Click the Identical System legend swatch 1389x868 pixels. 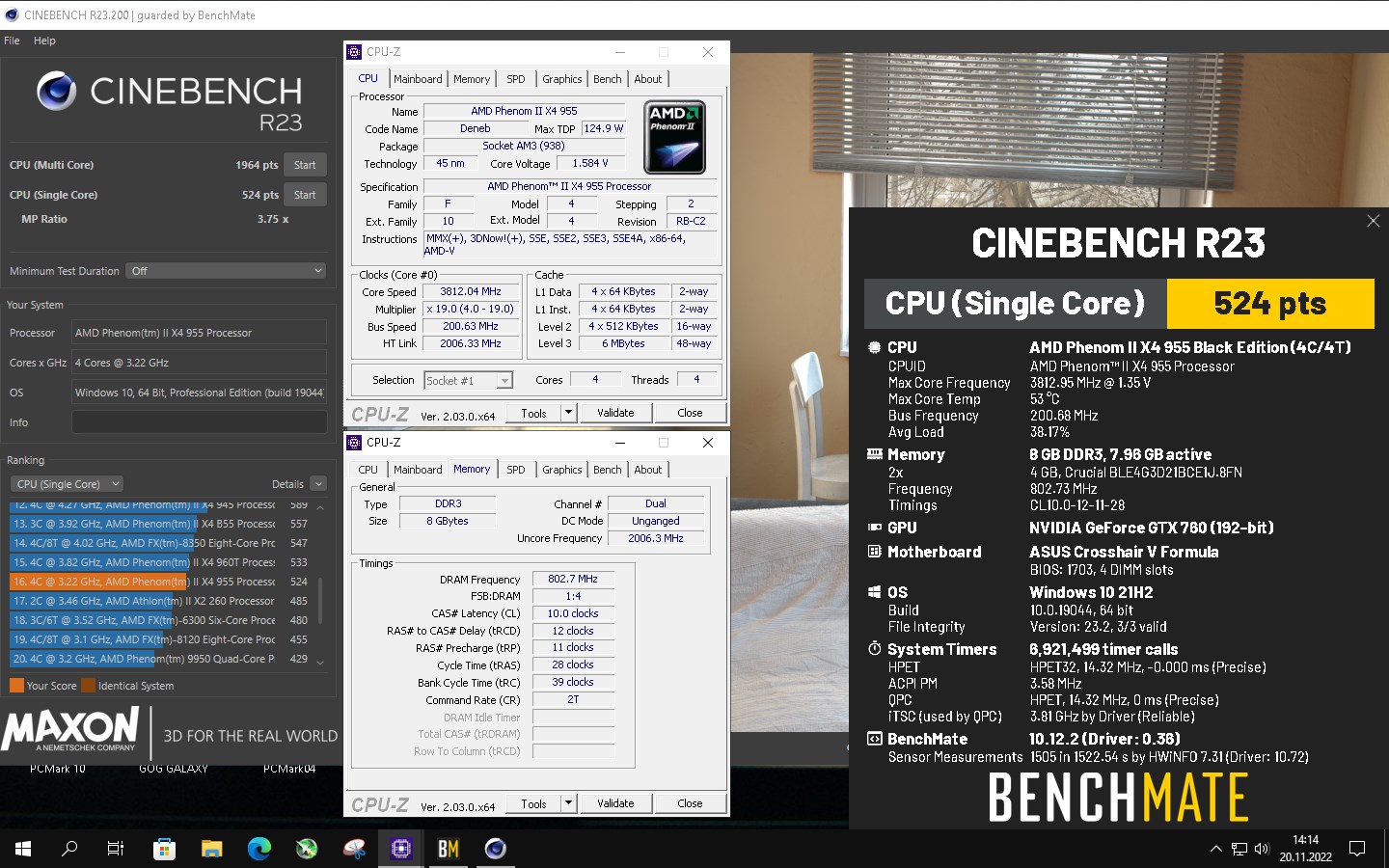pos(89,686)
